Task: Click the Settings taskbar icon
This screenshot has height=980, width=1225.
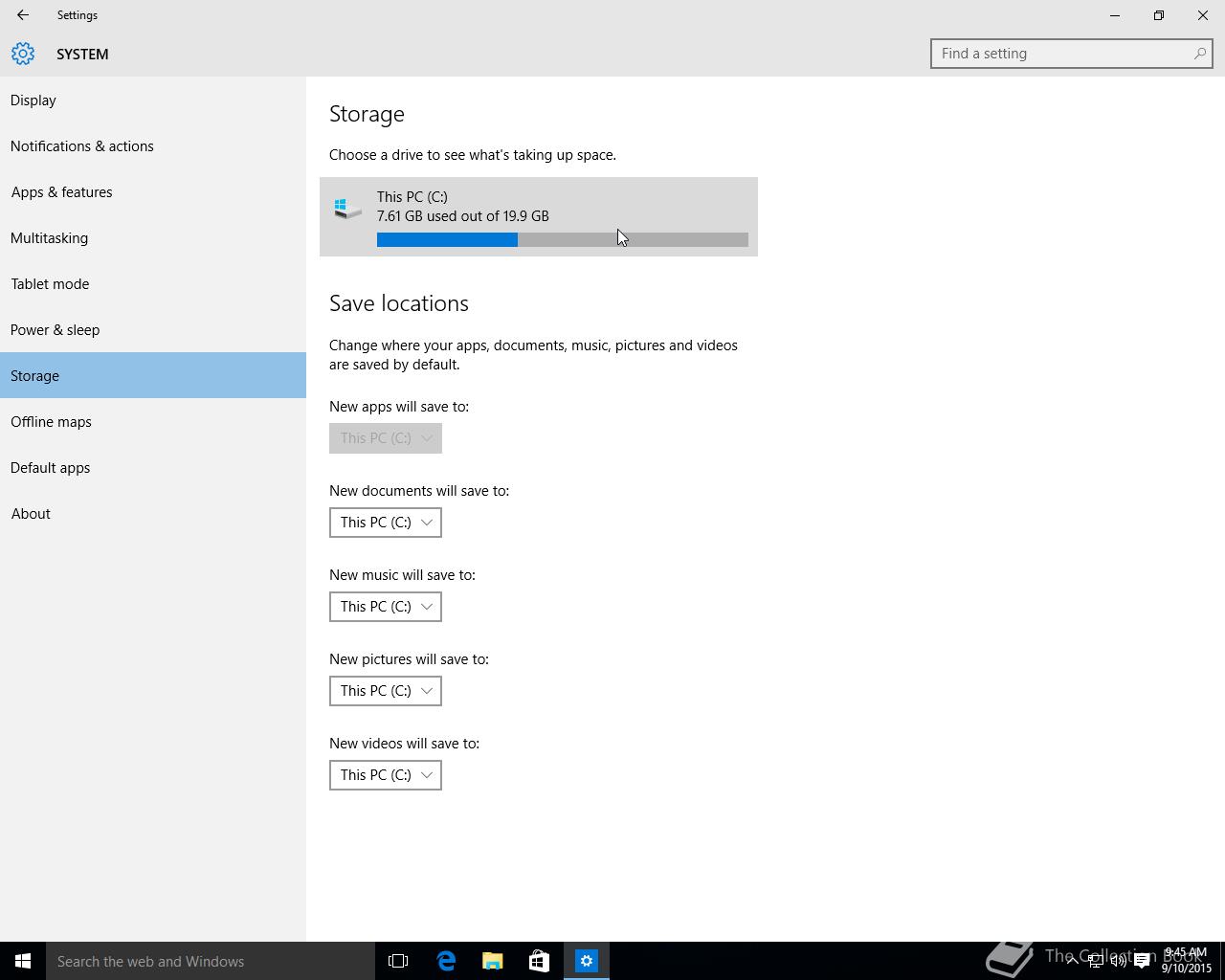Action: (x=586, y=961)
